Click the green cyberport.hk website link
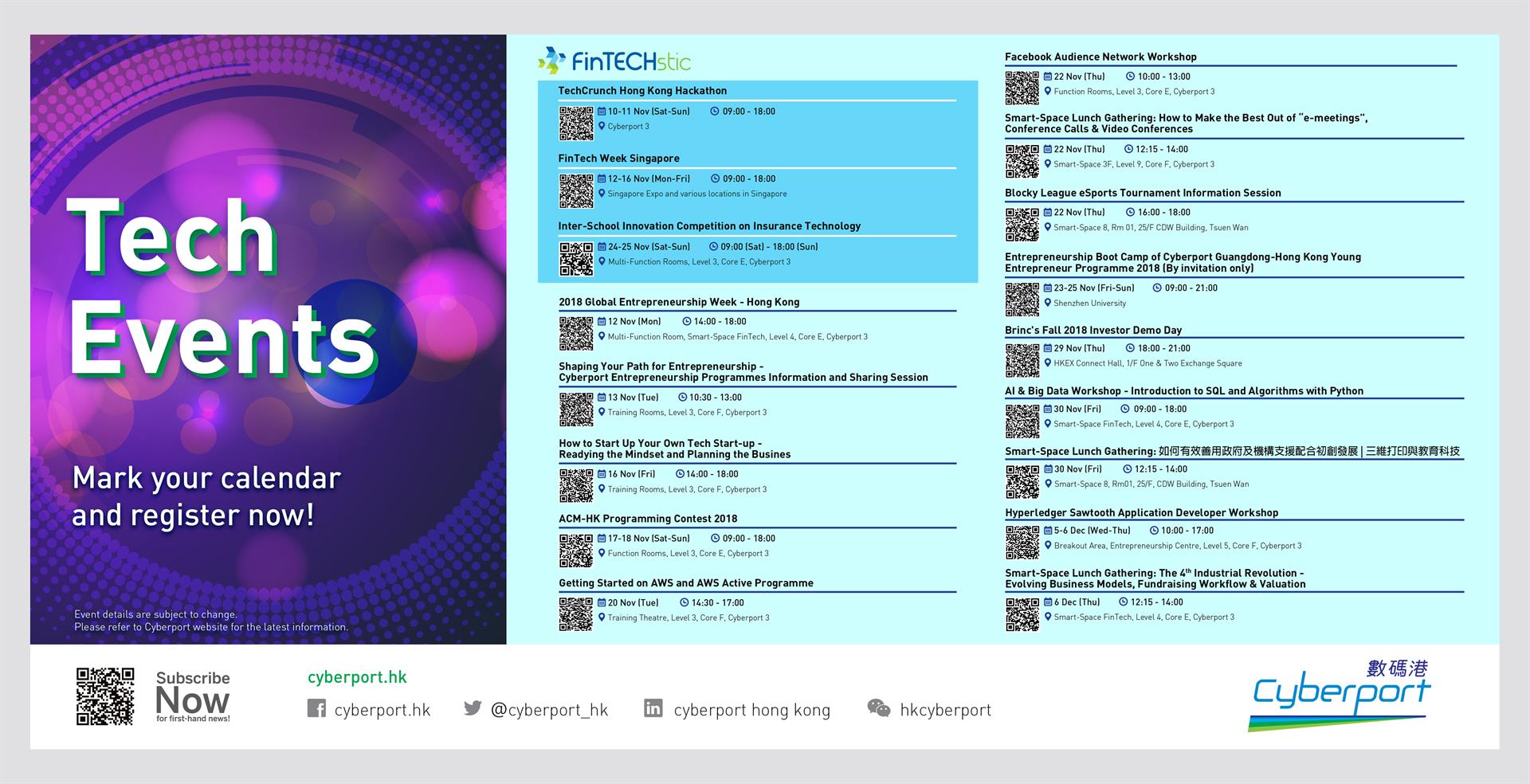The width and height of the screenshot is (1530, 784). point(357,677)
